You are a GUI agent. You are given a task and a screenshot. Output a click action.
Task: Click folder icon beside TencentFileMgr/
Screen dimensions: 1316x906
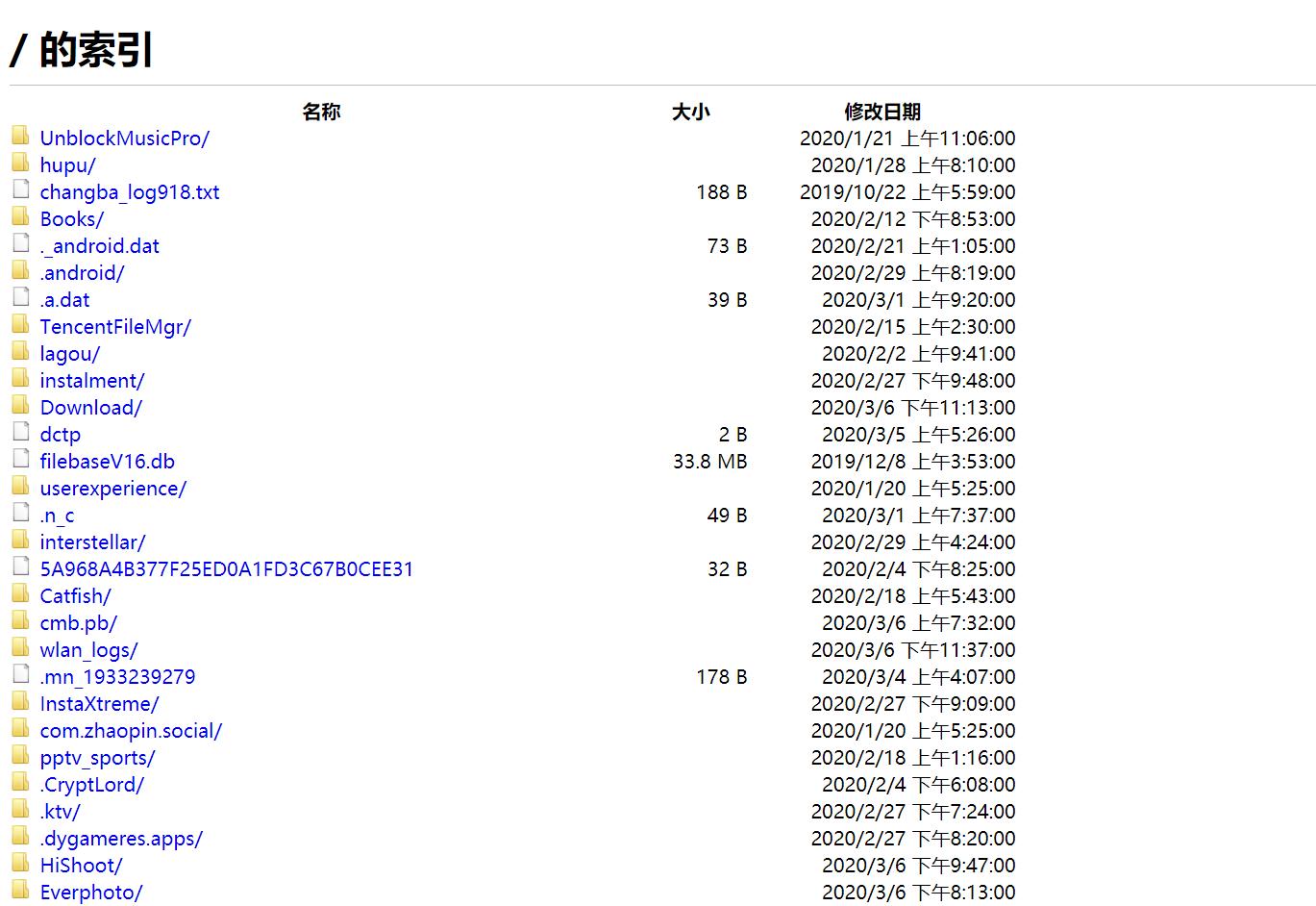coord(20,323)
